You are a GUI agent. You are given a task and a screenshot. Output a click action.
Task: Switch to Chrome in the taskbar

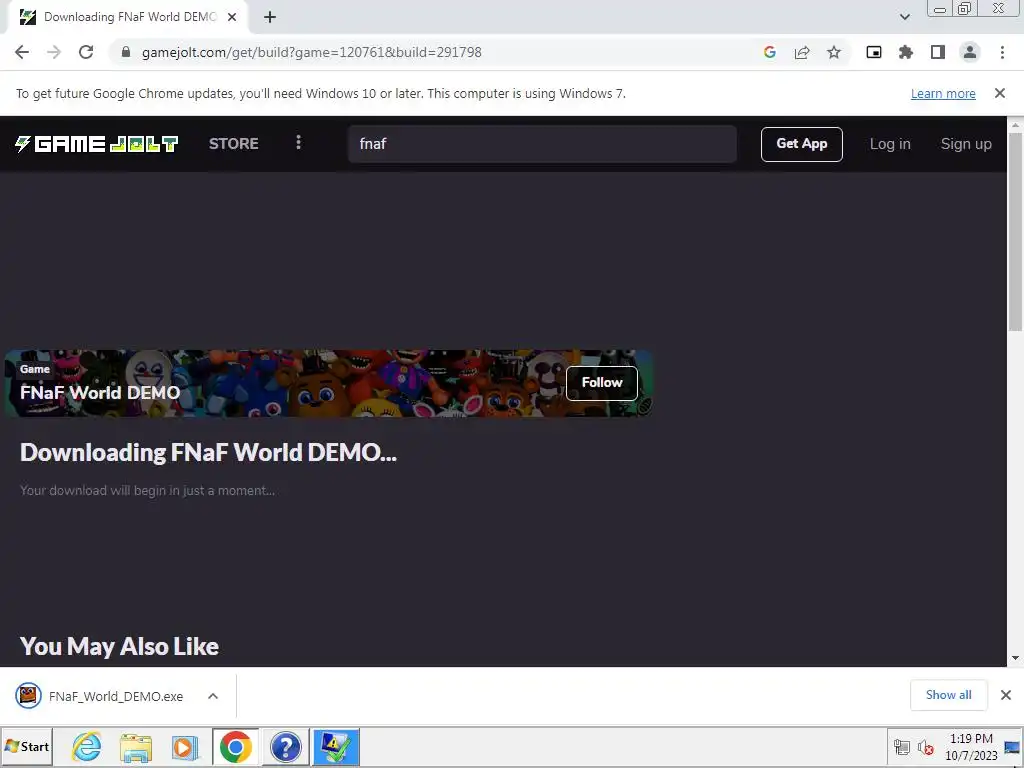[235, 746]
